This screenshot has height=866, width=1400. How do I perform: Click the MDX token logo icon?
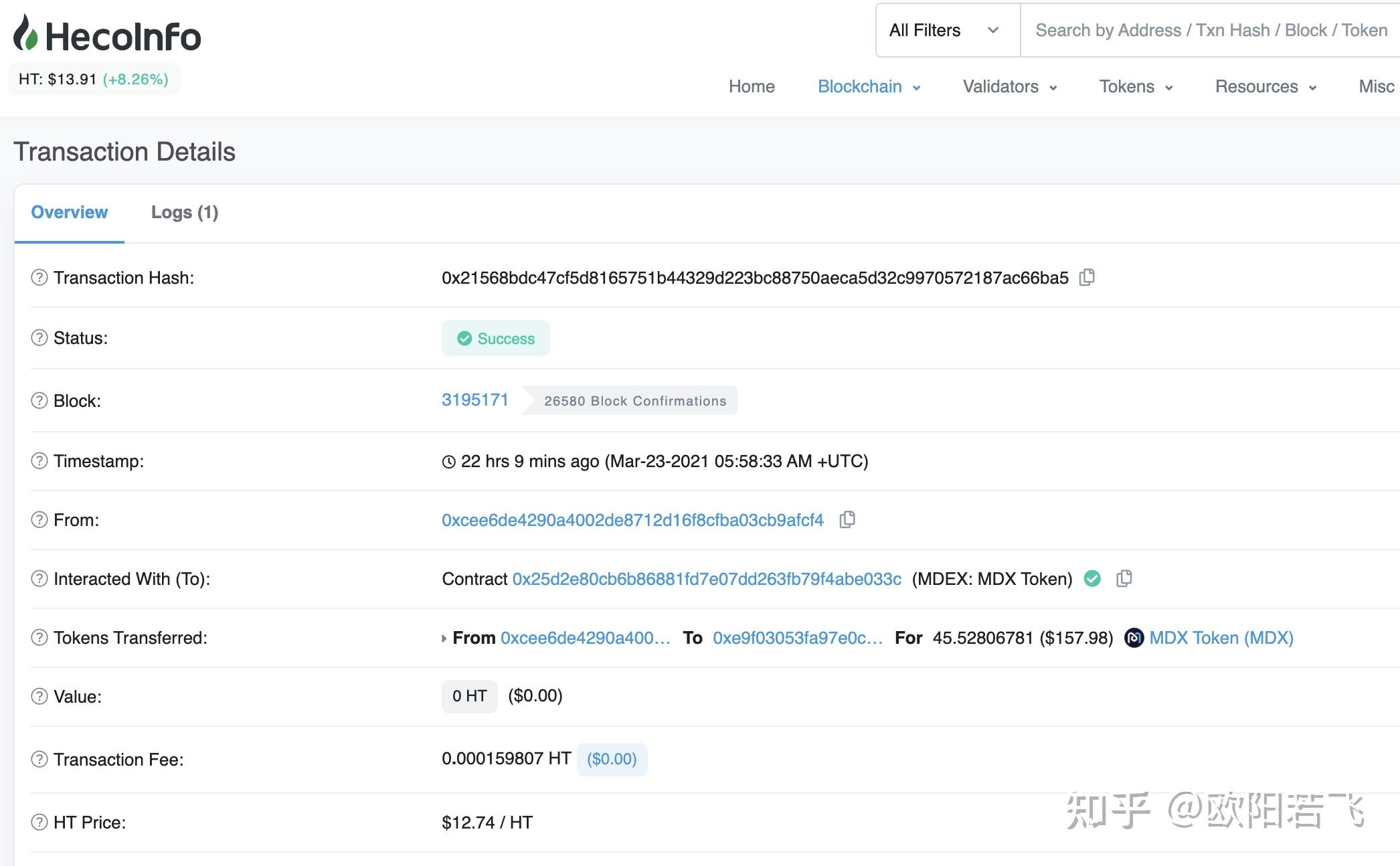tap(1134, 638)
